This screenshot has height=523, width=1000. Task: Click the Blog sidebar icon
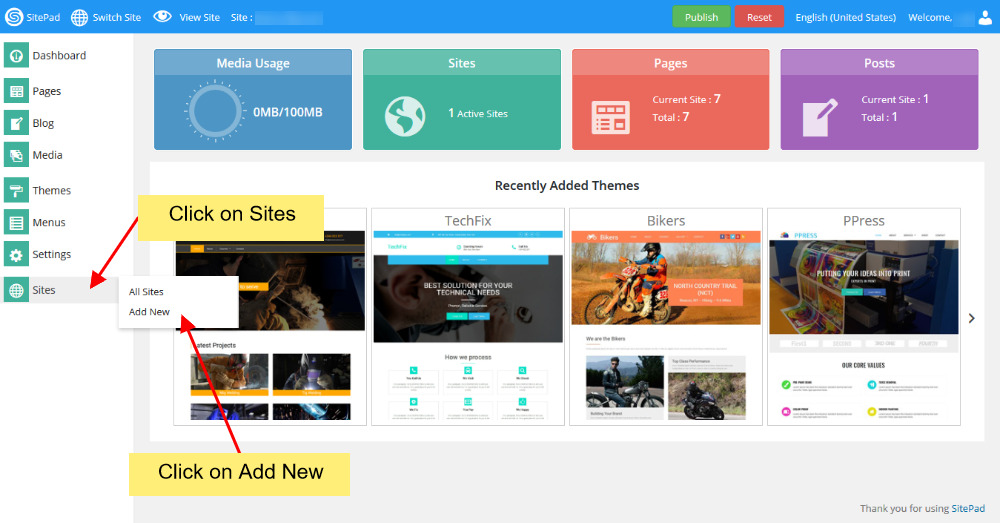click(x=16, y=122)
